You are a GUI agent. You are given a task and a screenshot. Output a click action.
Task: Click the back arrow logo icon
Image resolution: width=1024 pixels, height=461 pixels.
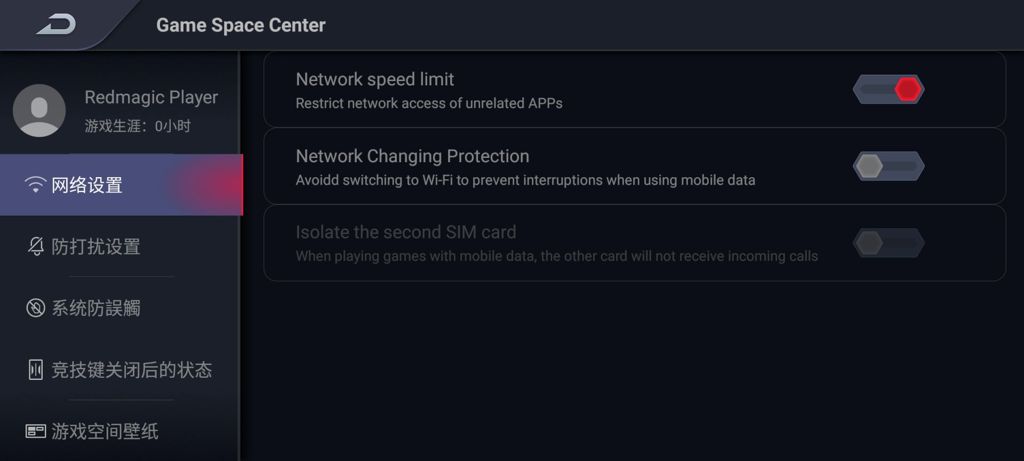pos(56,24)
